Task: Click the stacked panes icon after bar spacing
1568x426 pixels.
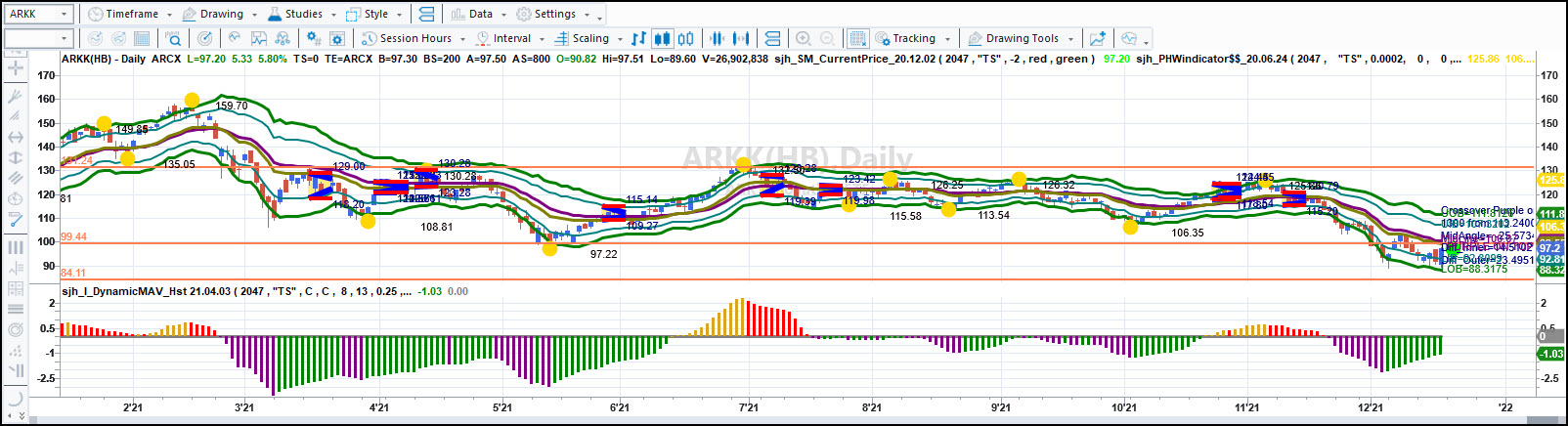Action: coord(772,38)
